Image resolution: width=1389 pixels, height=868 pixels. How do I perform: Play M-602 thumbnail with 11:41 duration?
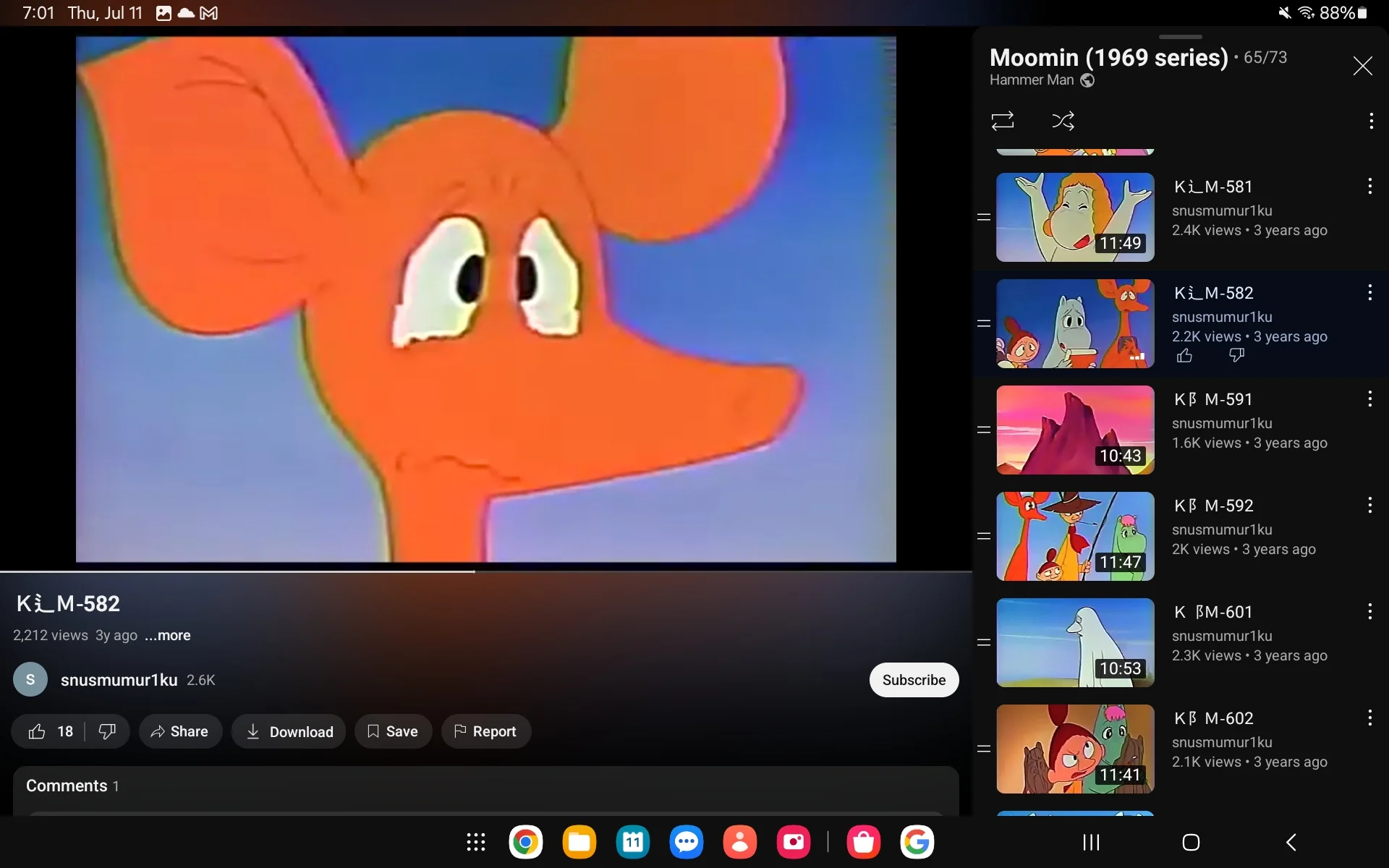coord(1075,749)
